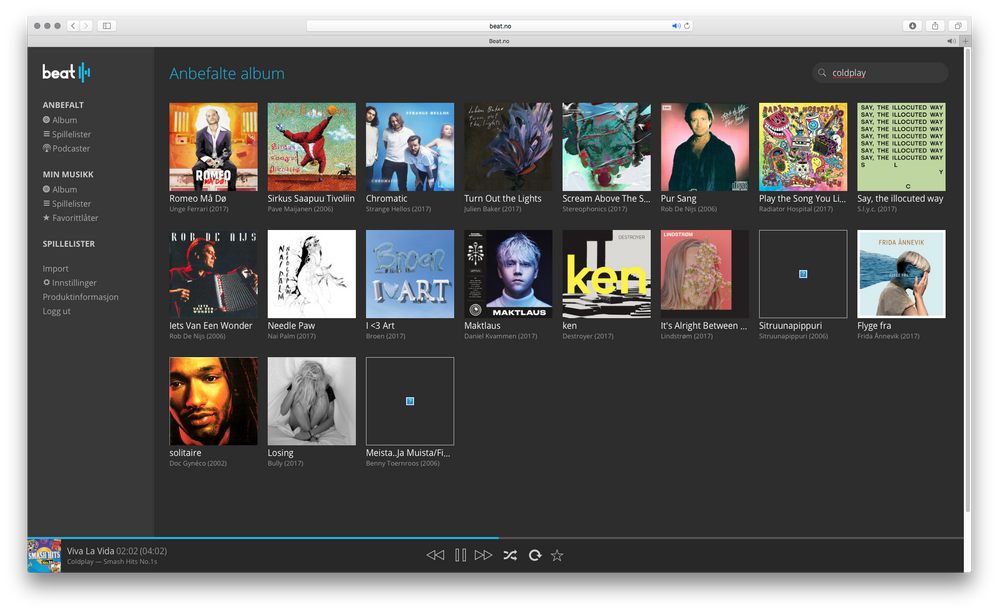Click Doc Gynéco (2002) artist text

pyautogui.click(x=198, y=463)
